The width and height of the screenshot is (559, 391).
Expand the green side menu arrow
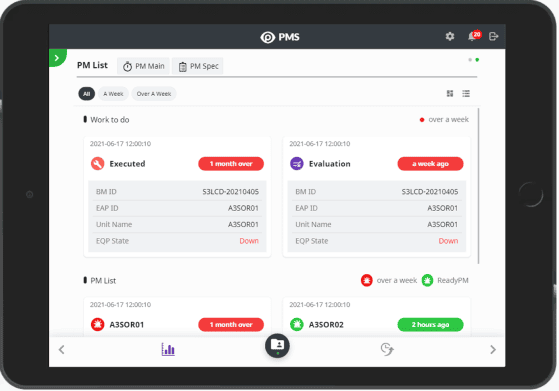click(57, 58)
